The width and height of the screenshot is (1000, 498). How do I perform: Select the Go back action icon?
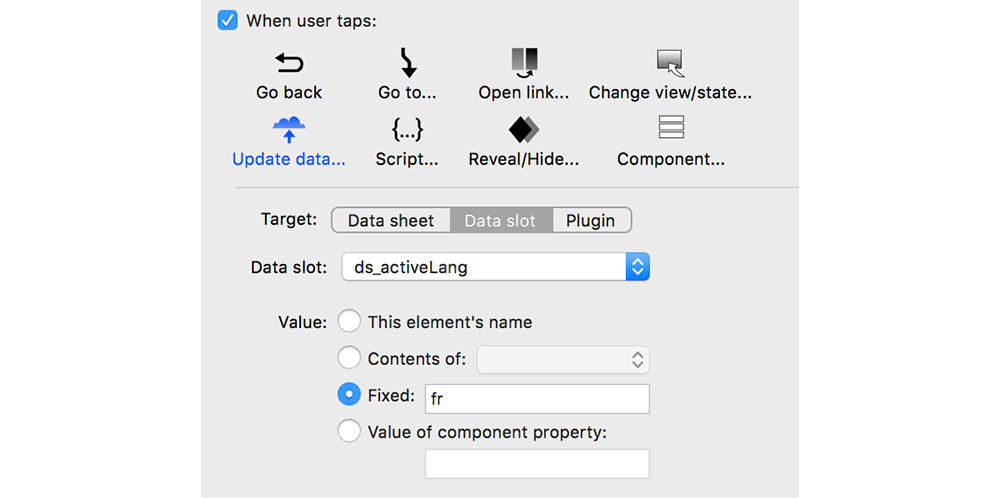[289, 62]
